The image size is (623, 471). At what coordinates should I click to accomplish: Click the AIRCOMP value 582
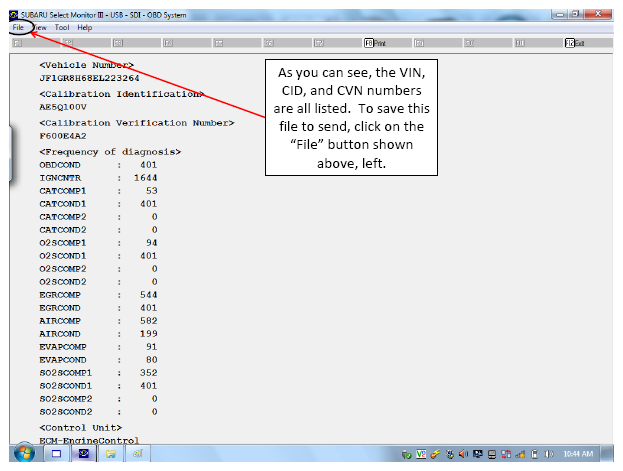149,321
